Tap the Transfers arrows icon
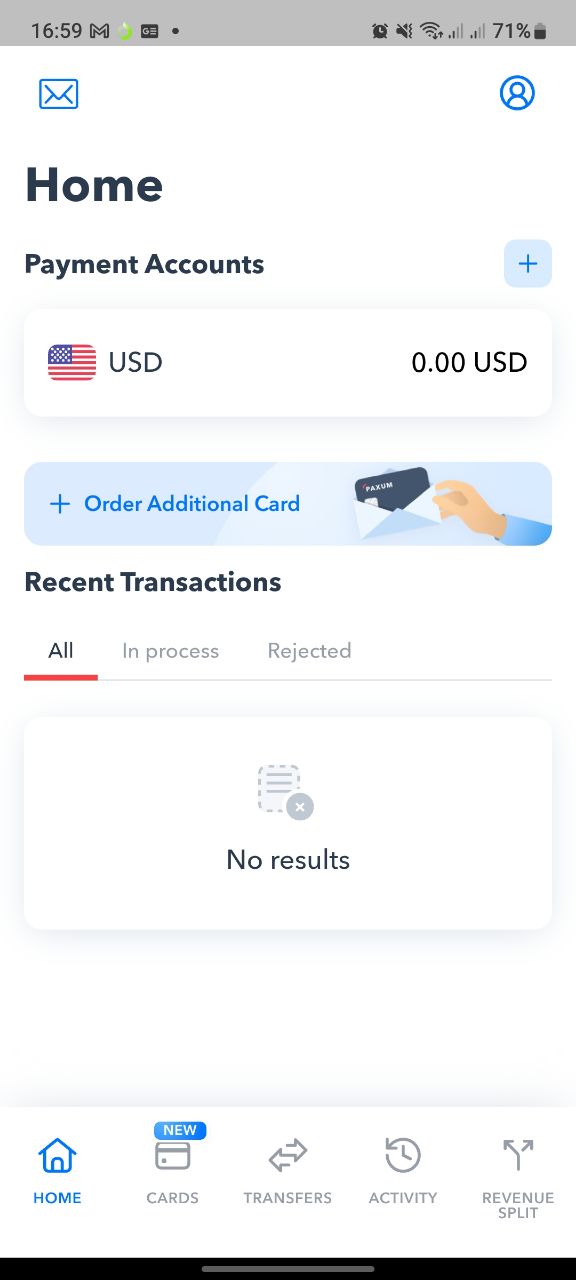Screen dimensions: 576x1280 288,1157
